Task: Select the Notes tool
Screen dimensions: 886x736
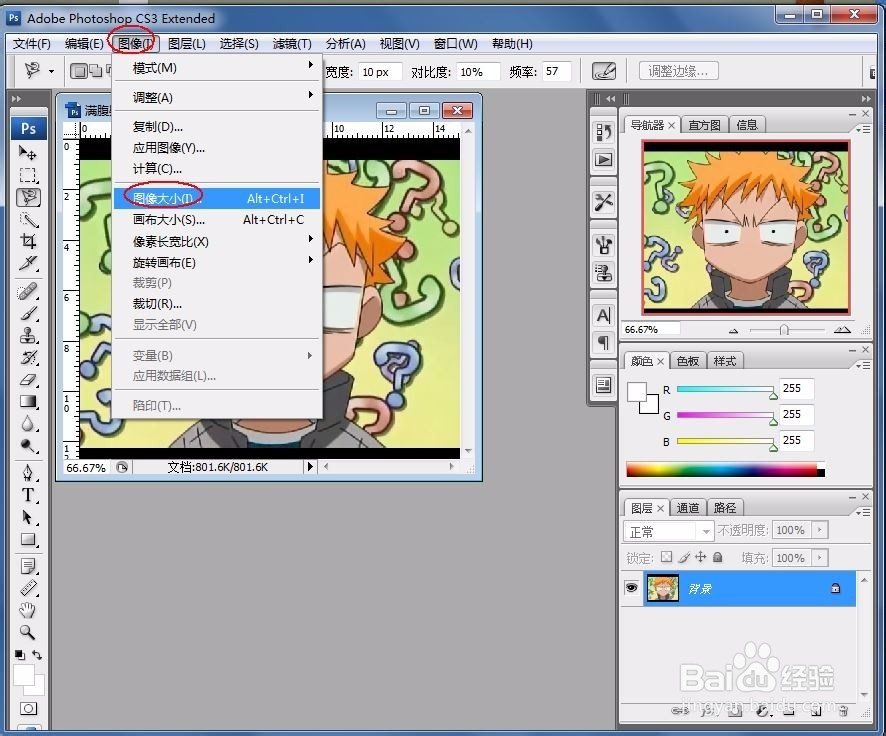Action: click(x=28, y=566)
